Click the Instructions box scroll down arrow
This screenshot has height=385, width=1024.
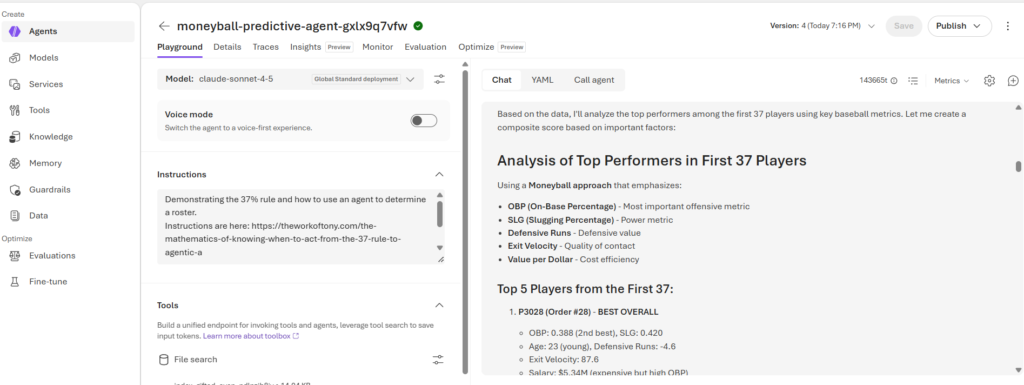click(x=440, y=247)
